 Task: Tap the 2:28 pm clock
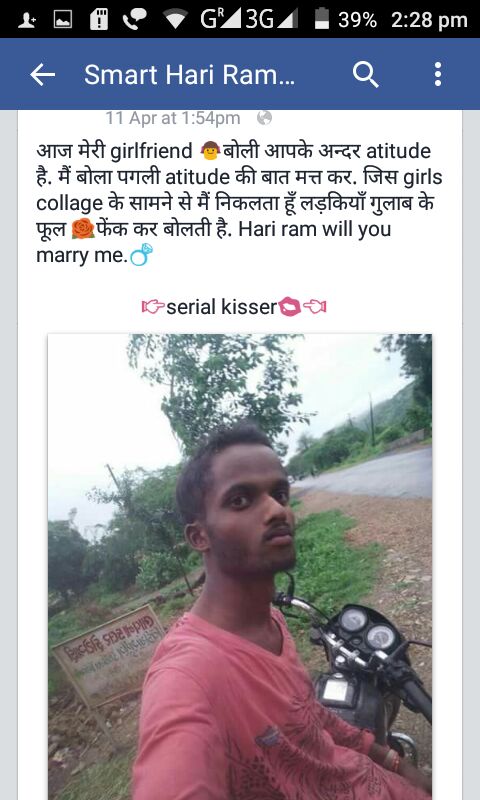click(429, 20)
